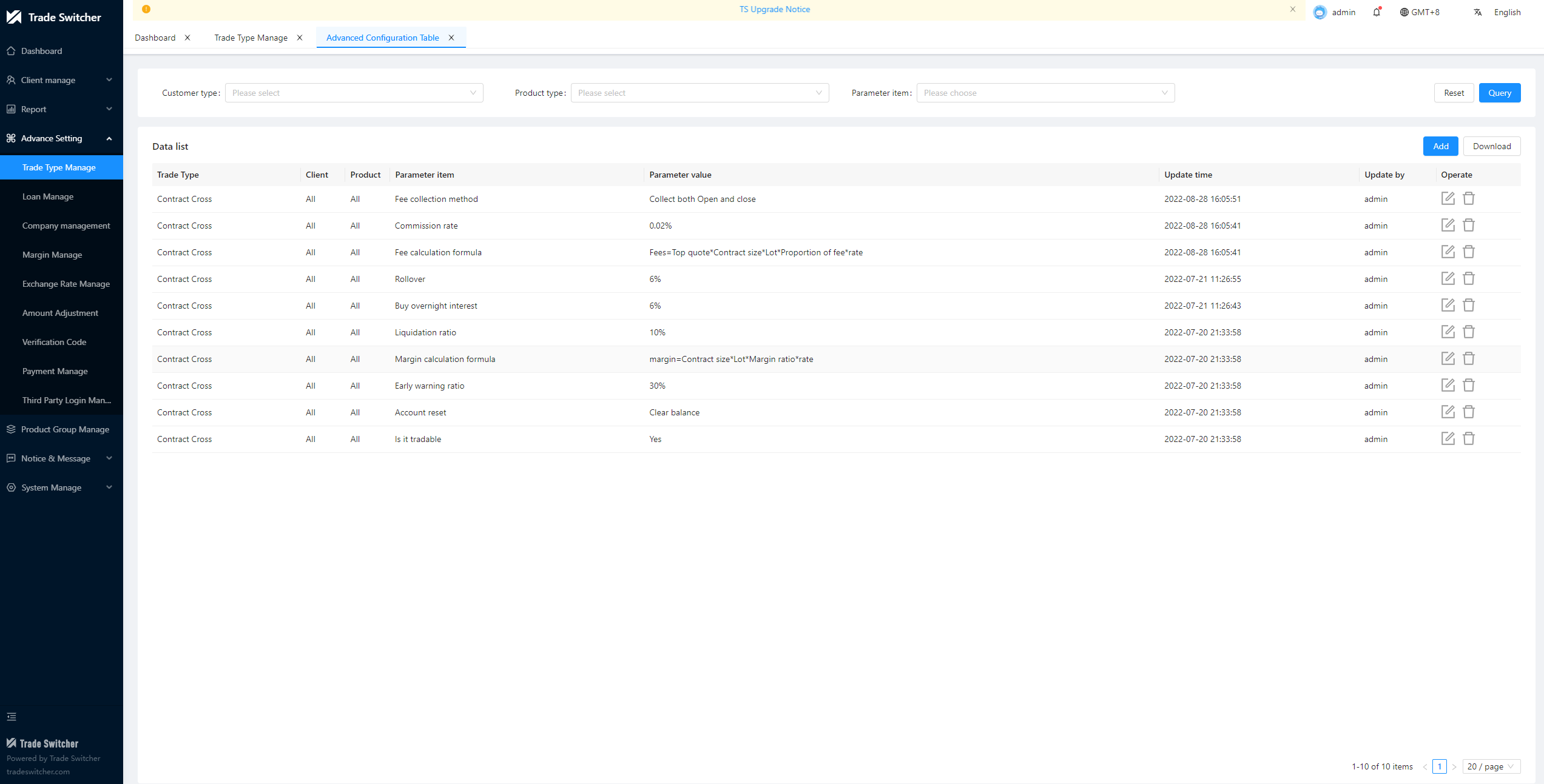Collapse the sidebar menu icon
The image size is (1544, 784).
tap(12, 717)
